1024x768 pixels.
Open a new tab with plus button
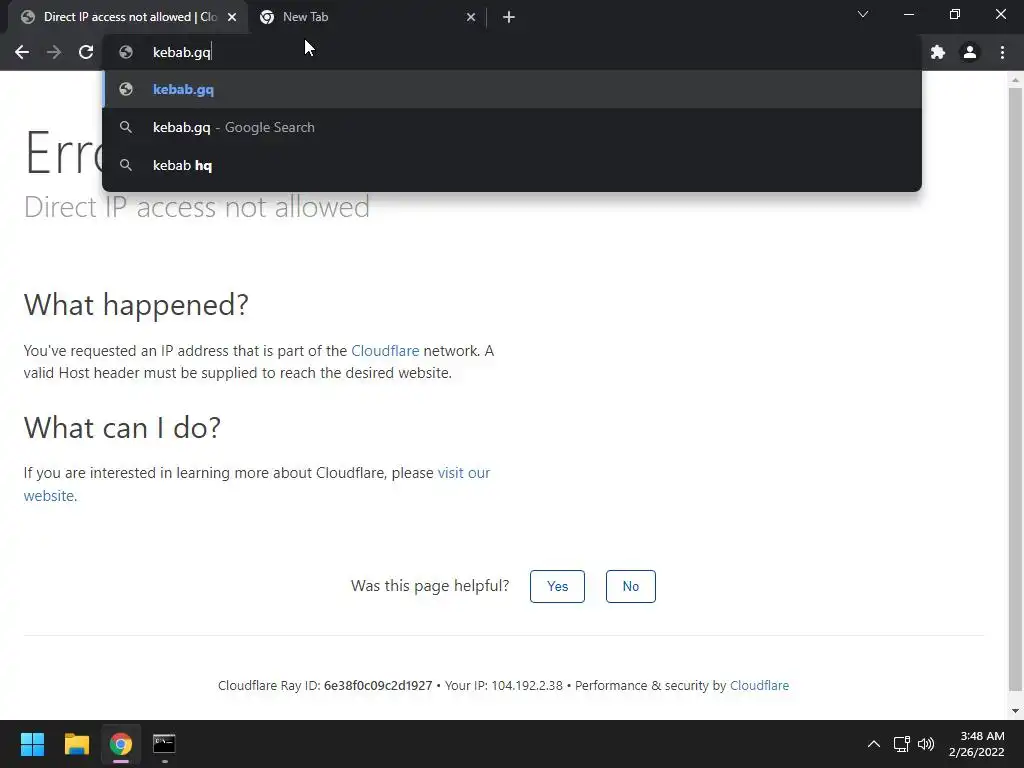tap(509, 17)
